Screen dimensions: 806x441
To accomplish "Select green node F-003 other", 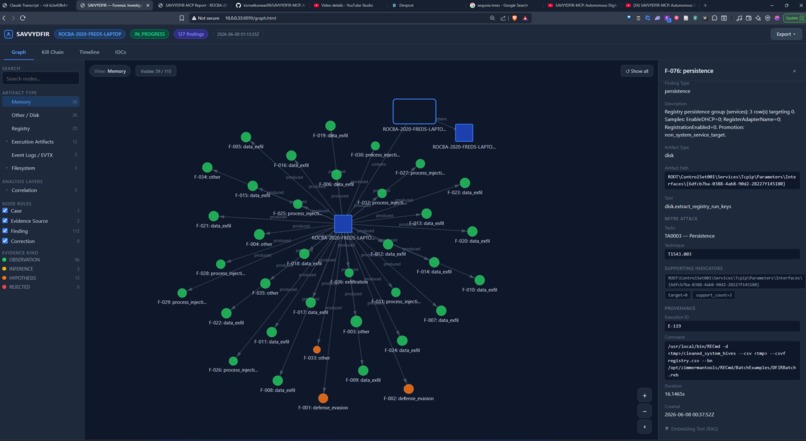I will tap(356, 322).
